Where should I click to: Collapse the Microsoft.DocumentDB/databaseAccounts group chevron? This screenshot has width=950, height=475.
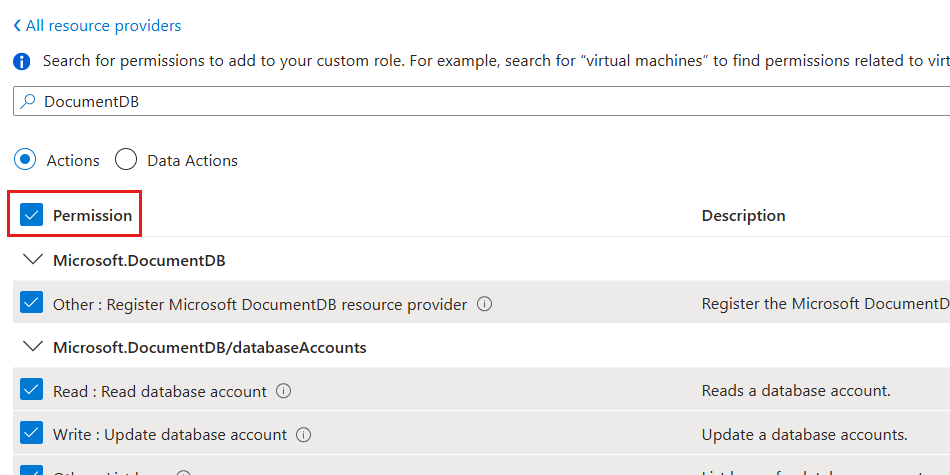click(x=32, y=347)
